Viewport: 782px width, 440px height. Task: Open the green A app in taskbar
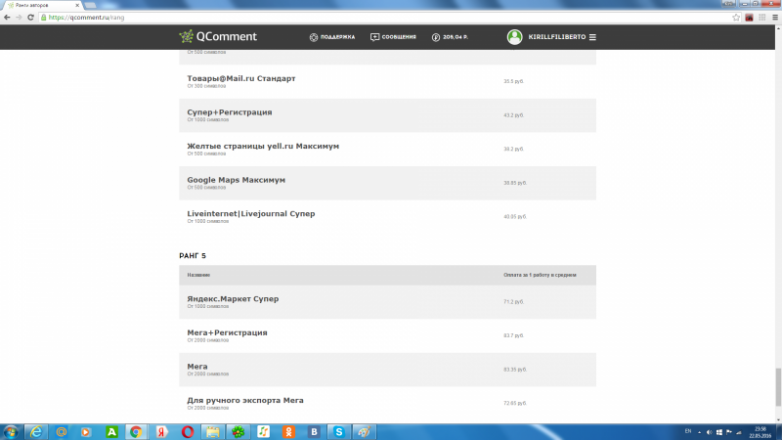111,432
